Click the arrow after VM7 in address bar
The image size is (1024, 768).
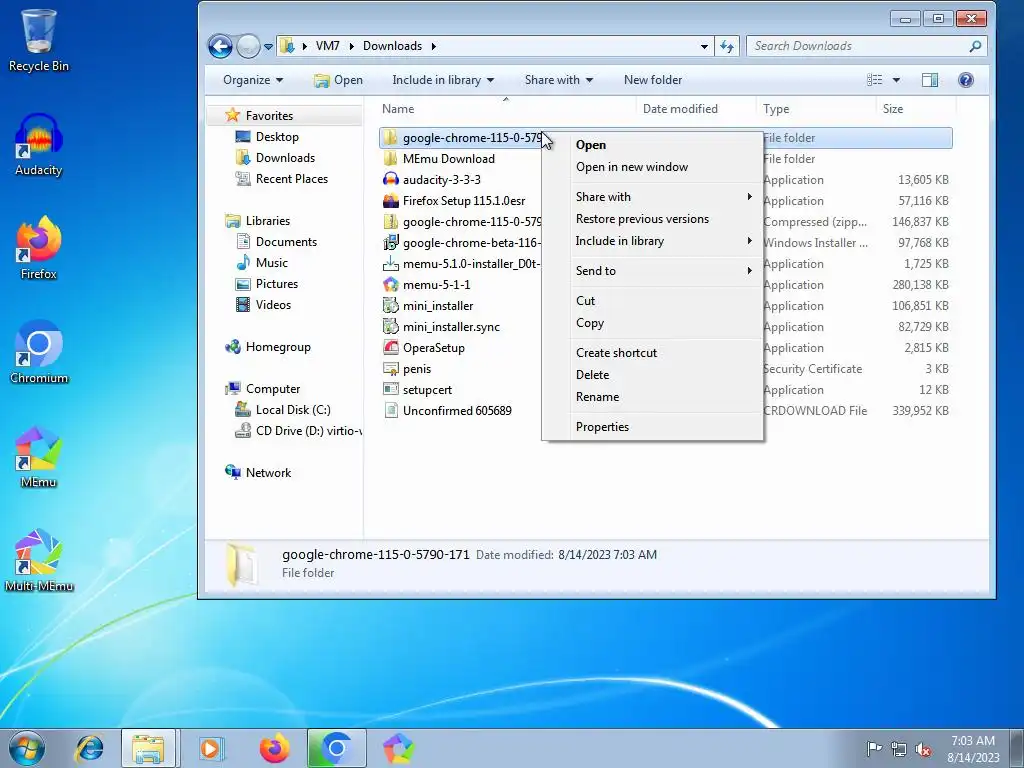pyautogui.click(x=351, y=46)
